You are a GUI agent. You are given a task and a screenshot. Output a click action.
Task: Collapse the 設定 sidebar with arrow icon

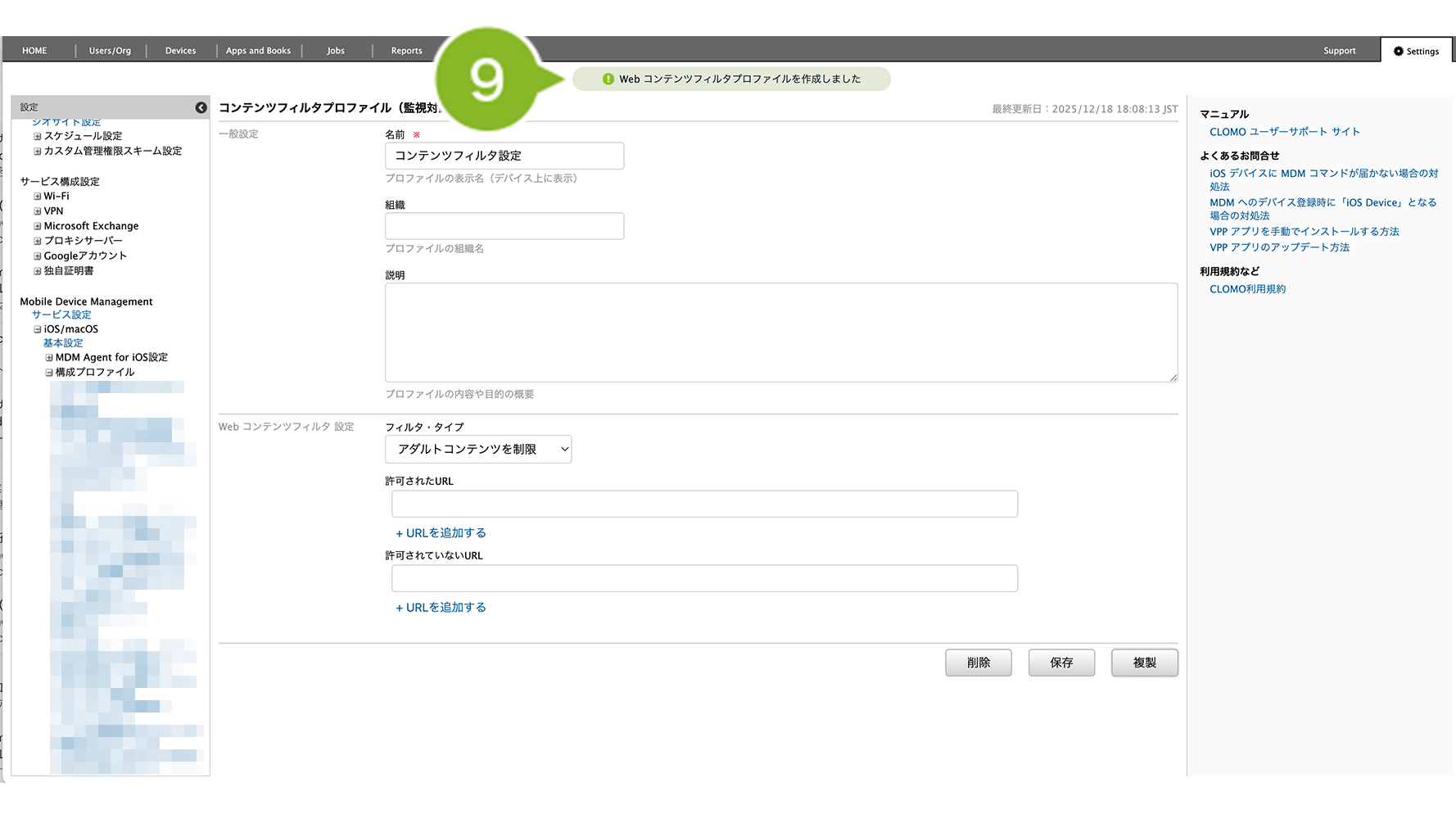(201, 107)
